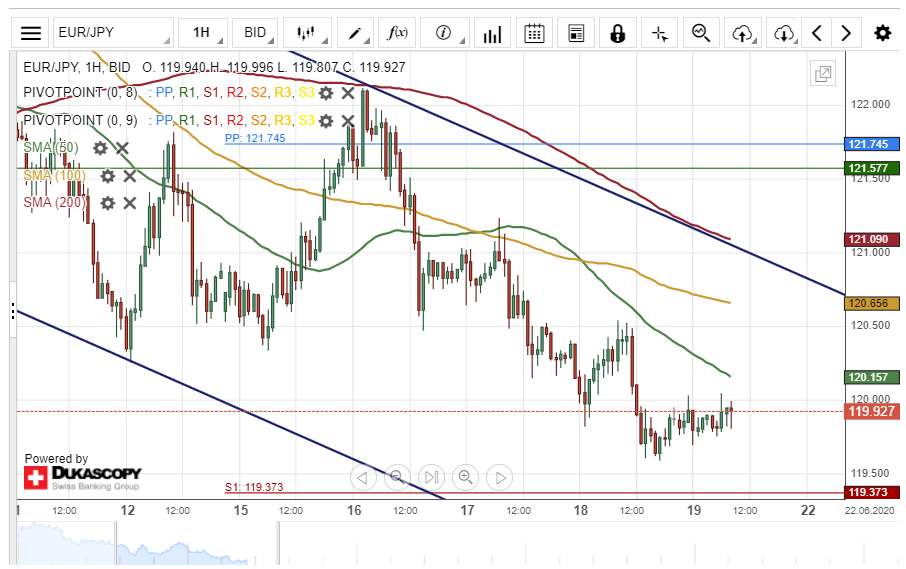The height and width of the screenshot is (569, 906).
Task: Click the 'PP: 121.745' line label
Action: pyautogui.click(x=255, y=138)
